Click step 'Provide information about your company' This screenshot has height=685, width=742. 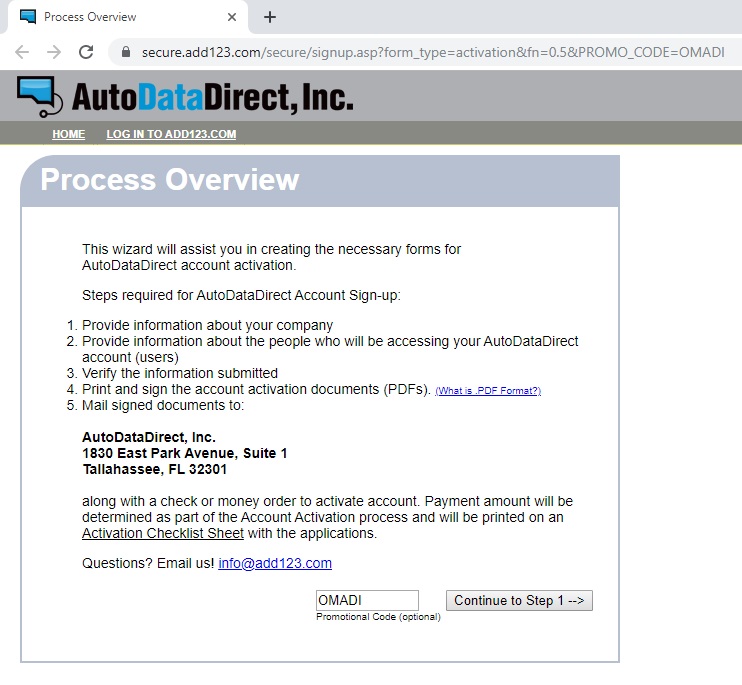[207, 325]
